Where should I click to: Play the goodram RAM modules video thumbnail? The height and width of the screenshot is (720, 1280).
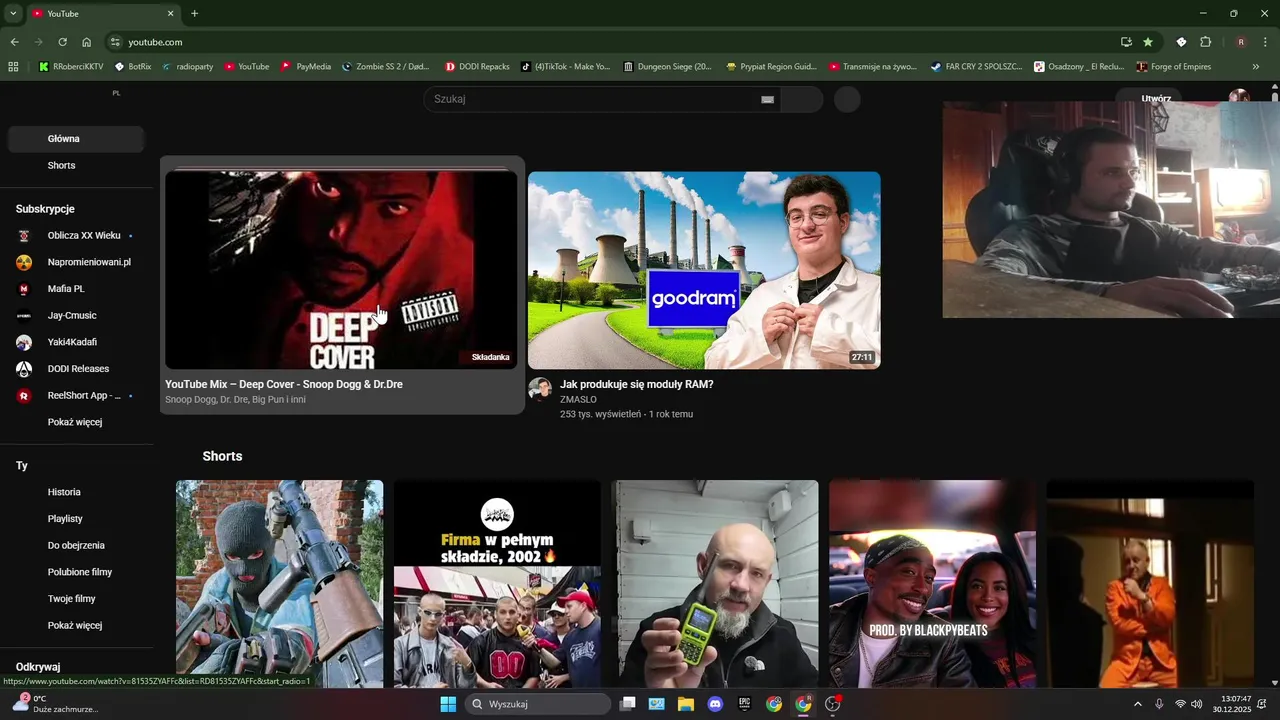click(704, 270)
